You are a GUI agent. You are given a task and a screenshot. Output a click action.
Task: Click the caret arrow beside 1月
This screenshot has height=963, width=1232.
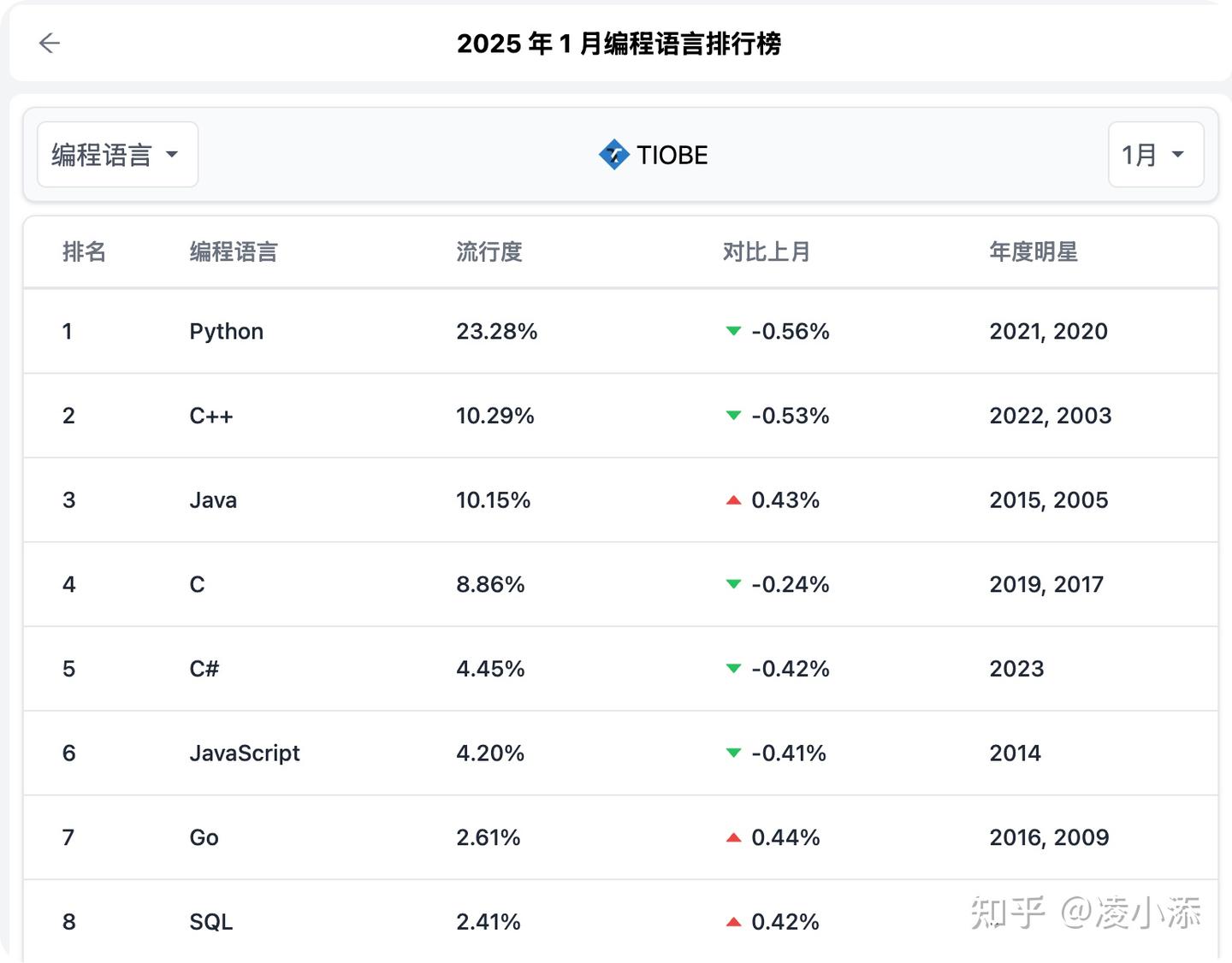(x=1178, y=155)
